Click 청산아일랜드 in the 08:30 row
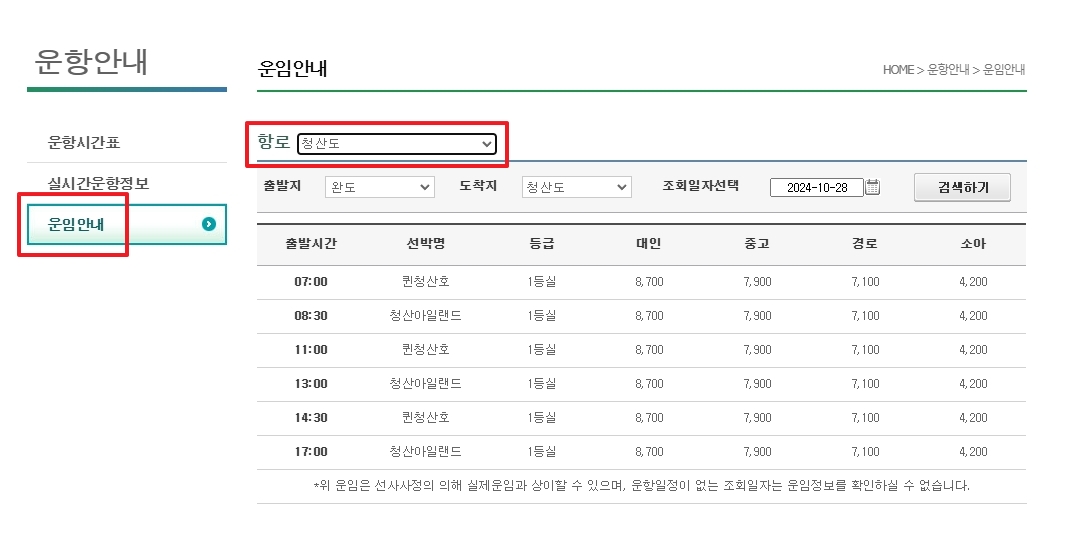Screen dimensions: 1067x554 pyautogui.click(x=425, y=316)
